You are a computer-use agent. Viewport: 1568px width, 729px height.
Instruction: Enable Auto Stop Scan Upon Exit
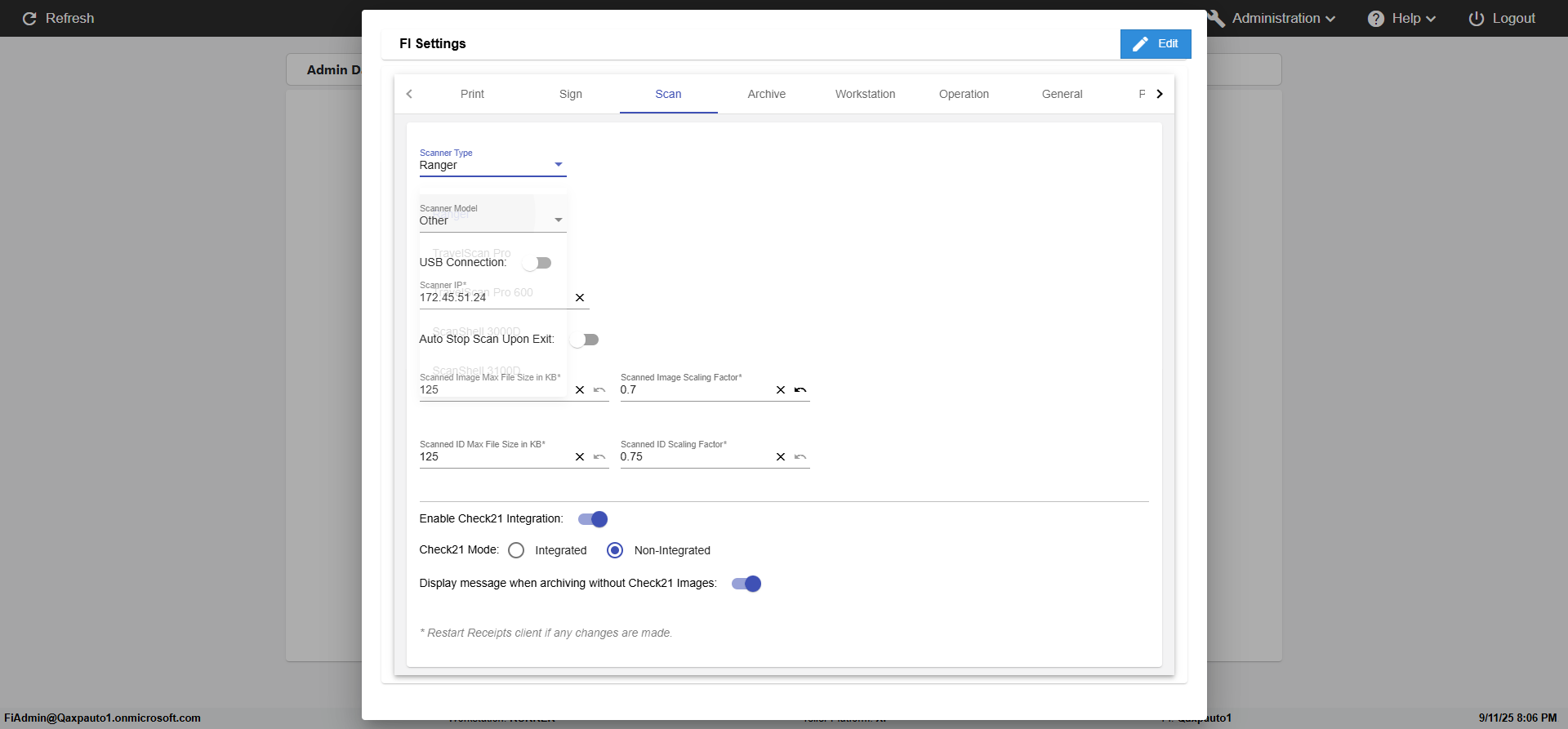(x=585, y=340)
